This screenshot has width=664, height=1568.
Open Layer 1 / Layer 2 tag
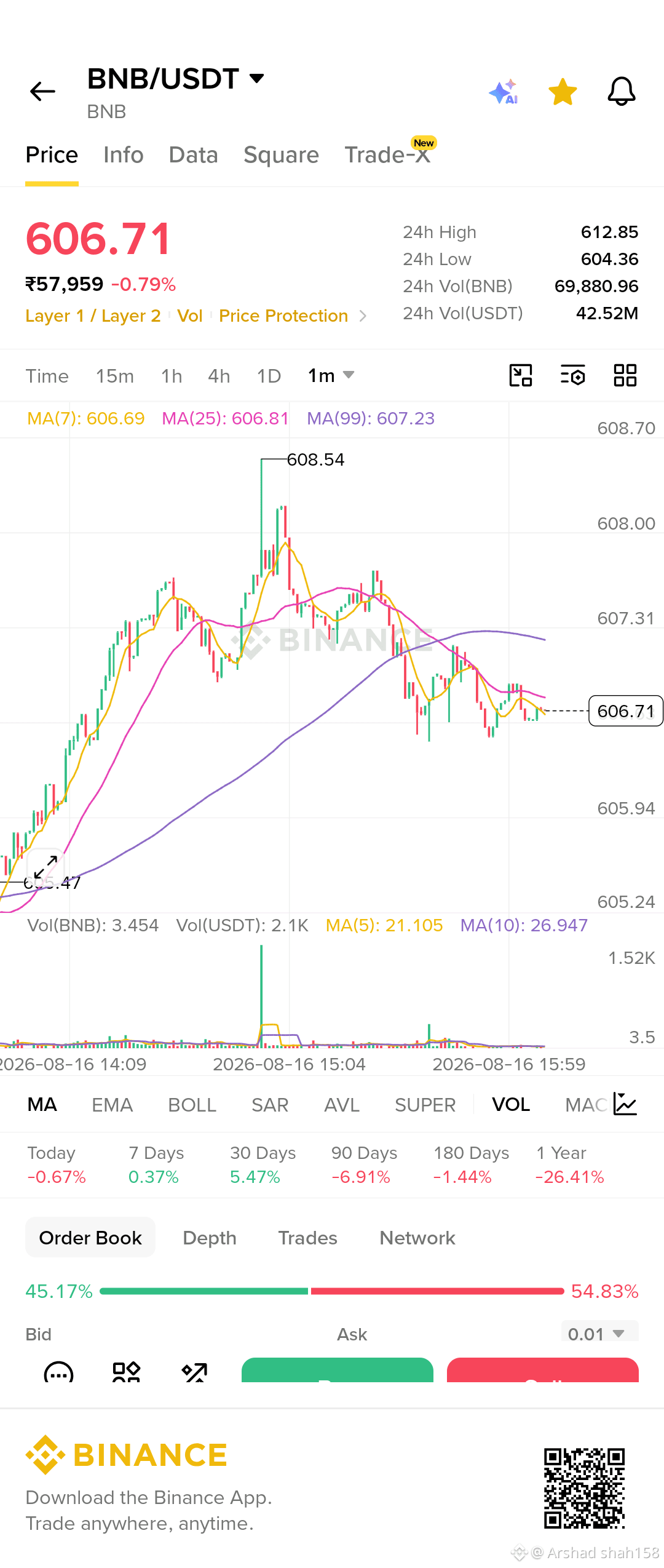coord(93,316)
